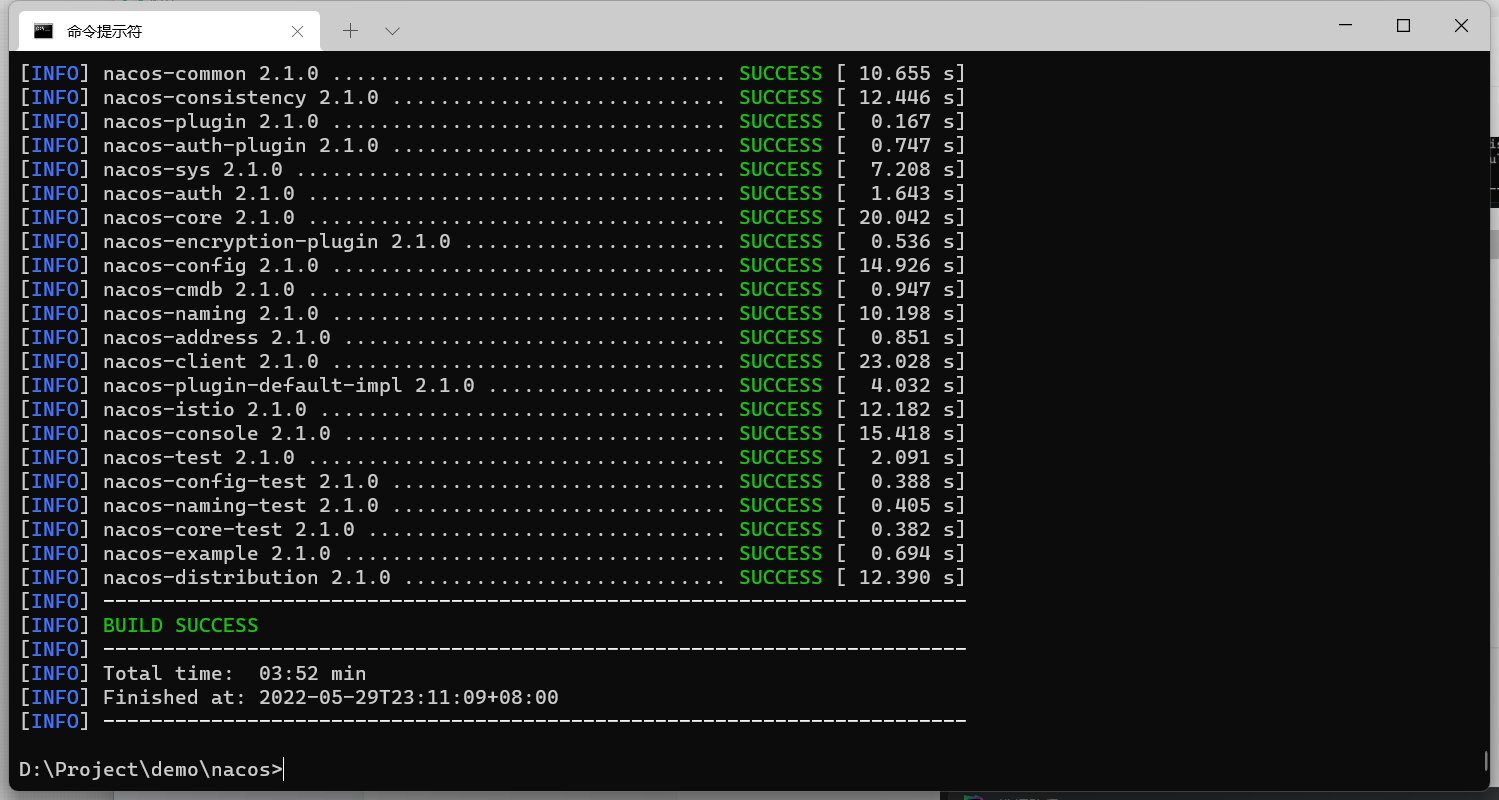Click the nacos-config 2.1.0 line

[492, 265]
